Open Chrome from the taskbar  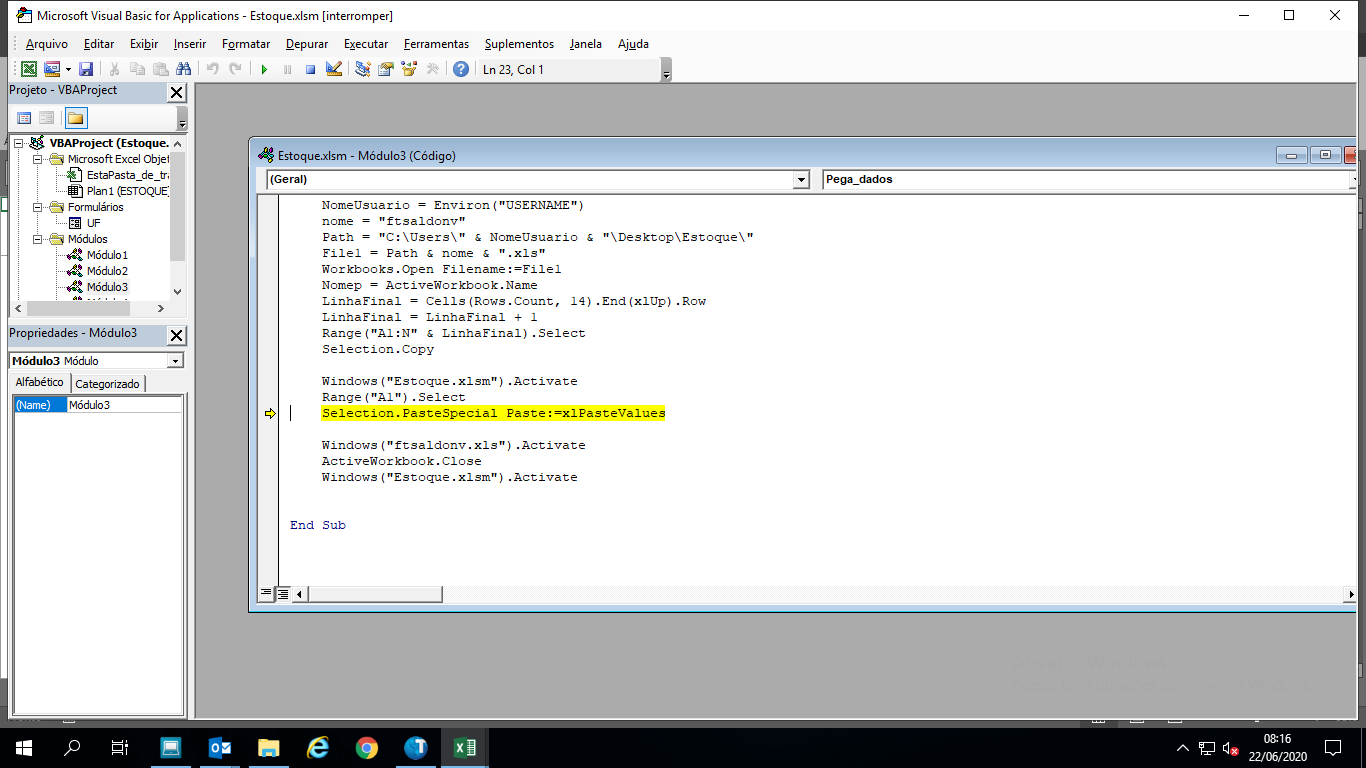[x=367, y=747]
